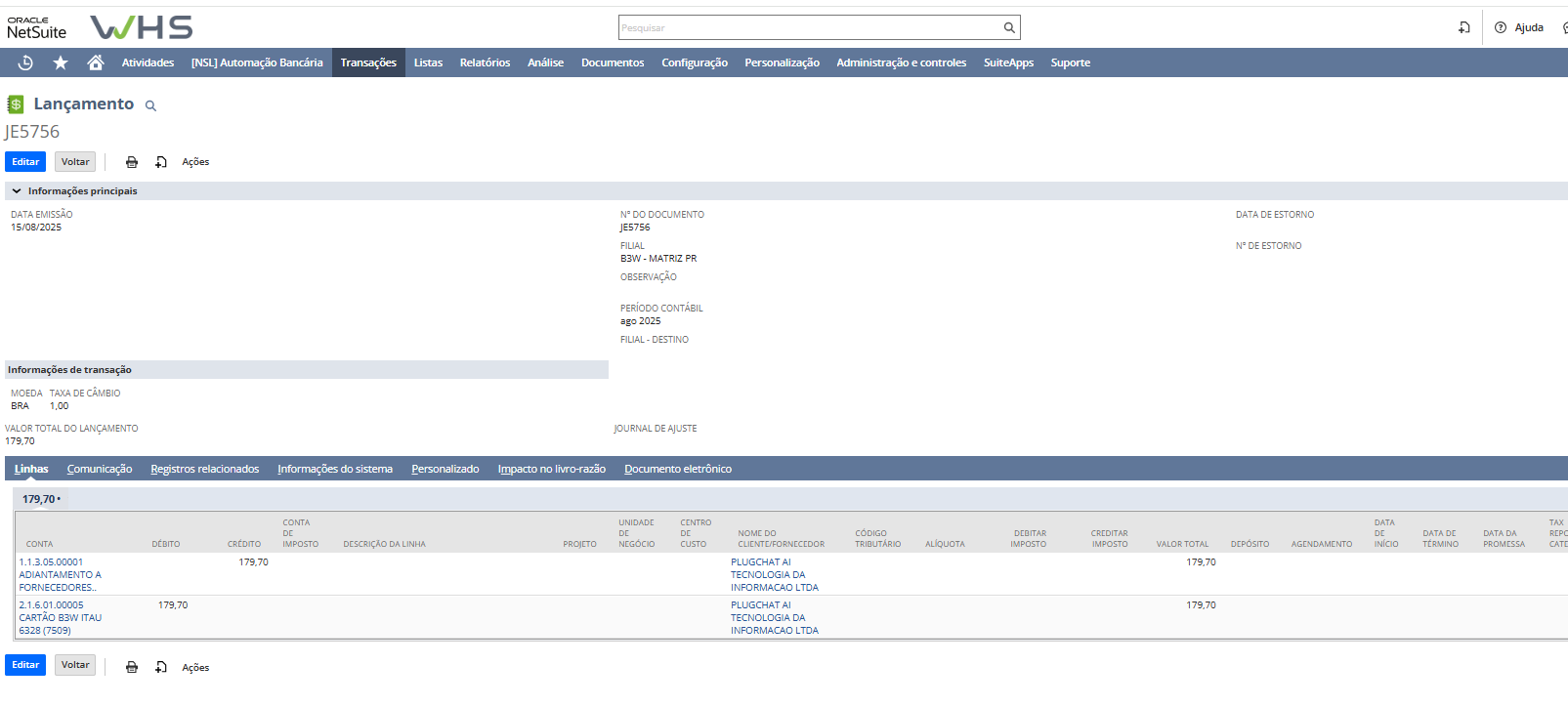Click the Ajuda help icon
This screenshot has width=1568, height=706.
click(x=1501, y=27)
